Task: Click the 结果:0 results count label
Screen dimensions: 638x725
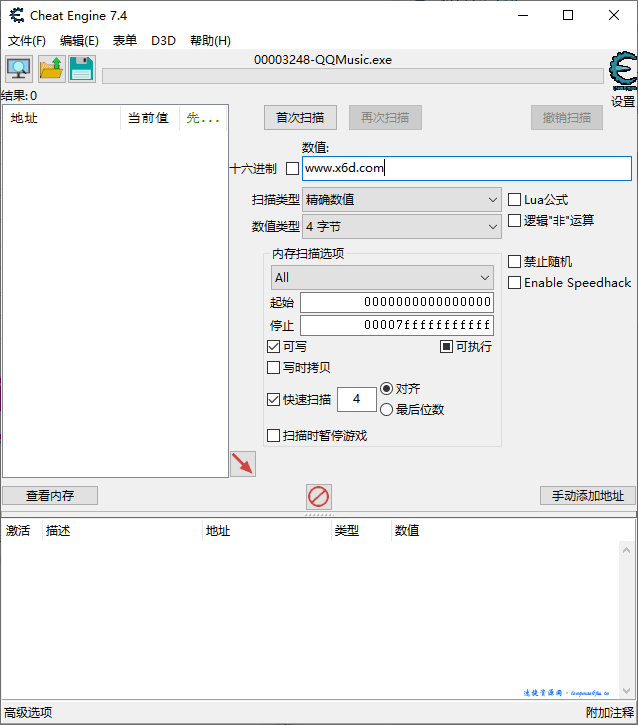Action: coord(19,96)
